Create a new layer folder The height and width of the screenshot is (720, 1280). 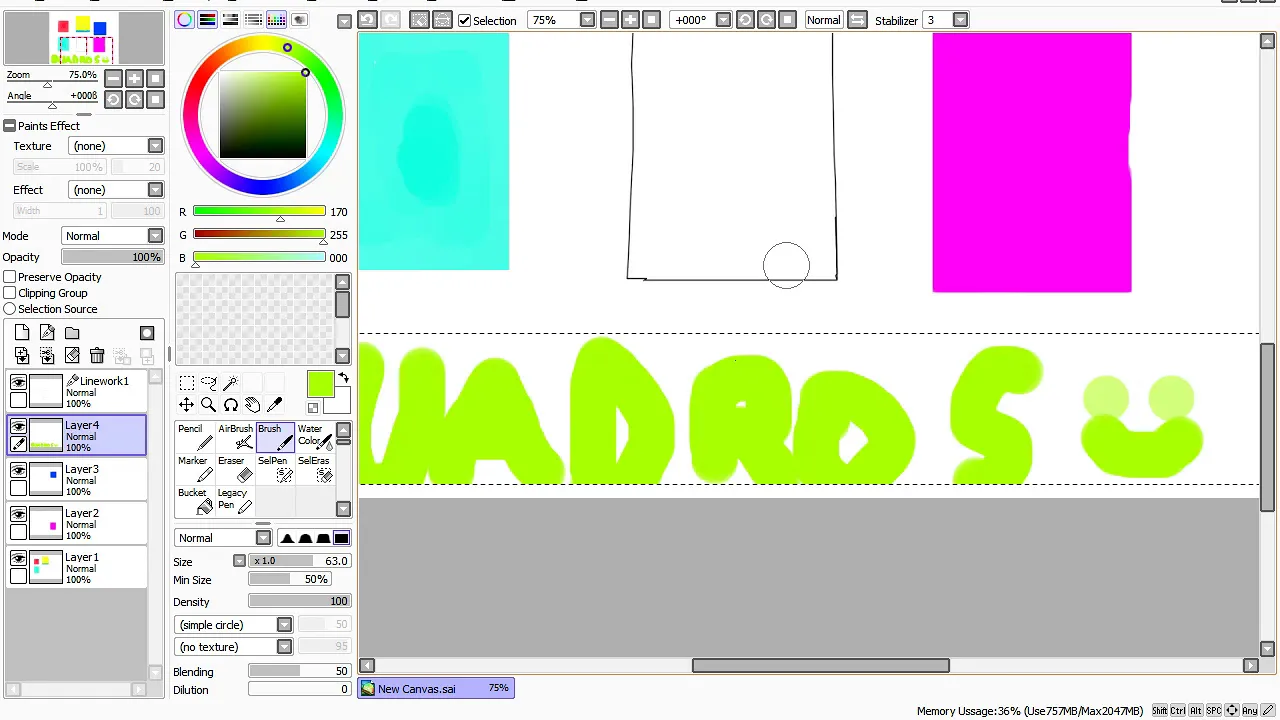tap(72, 333)
